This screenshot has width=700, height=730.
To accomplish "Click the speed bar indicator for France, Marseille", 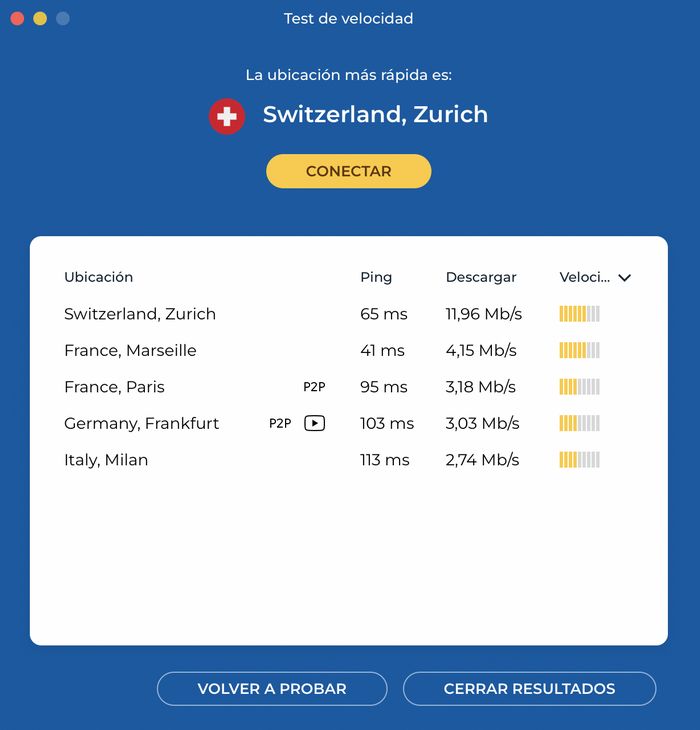I will click(x=579, y=350).
